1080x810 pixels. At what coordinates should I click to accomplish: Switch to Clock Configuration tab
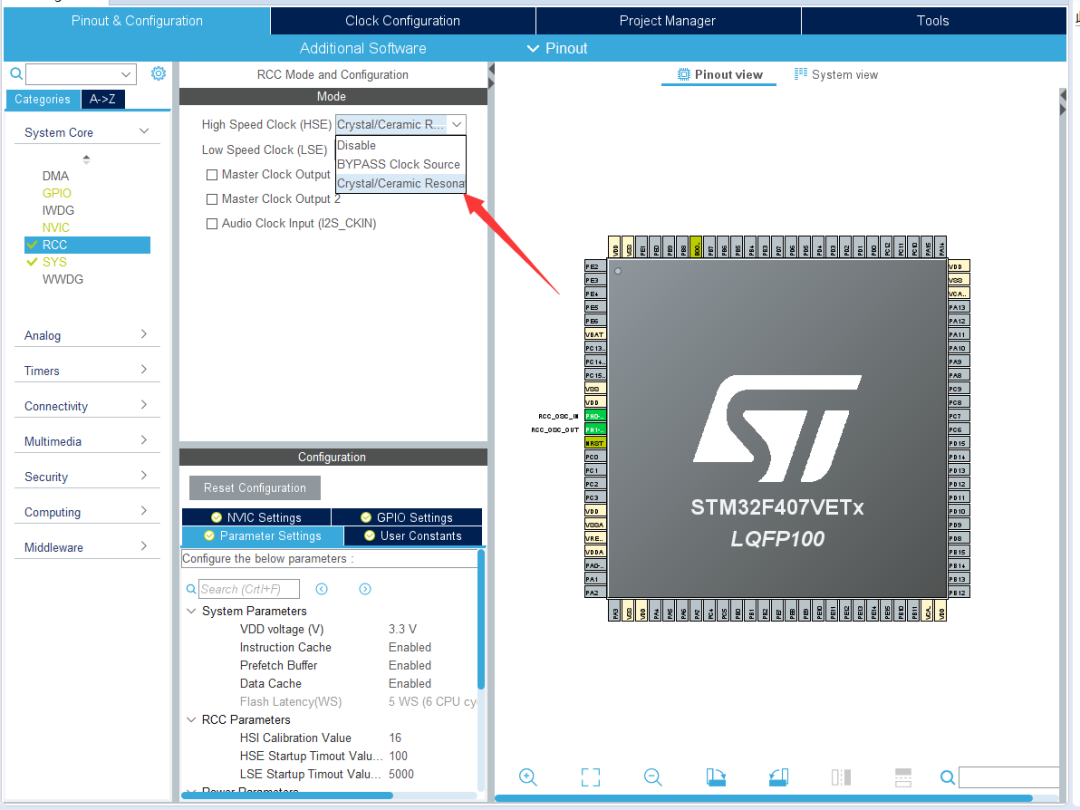click(402, 21)
